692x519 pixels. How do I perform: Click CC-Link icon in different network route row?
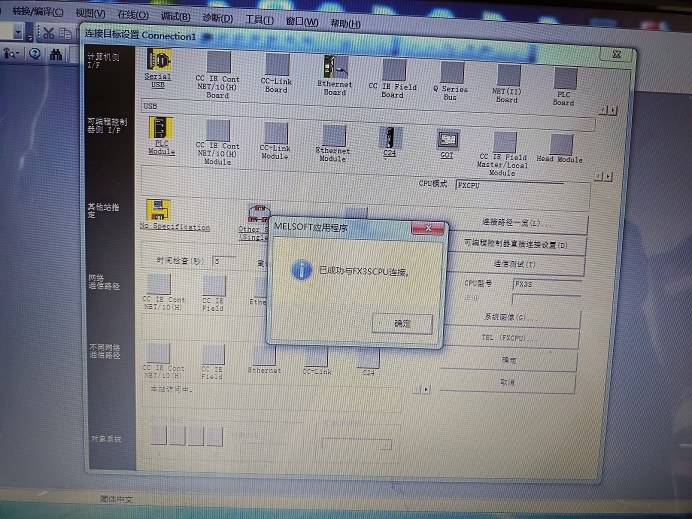point(316,357)
